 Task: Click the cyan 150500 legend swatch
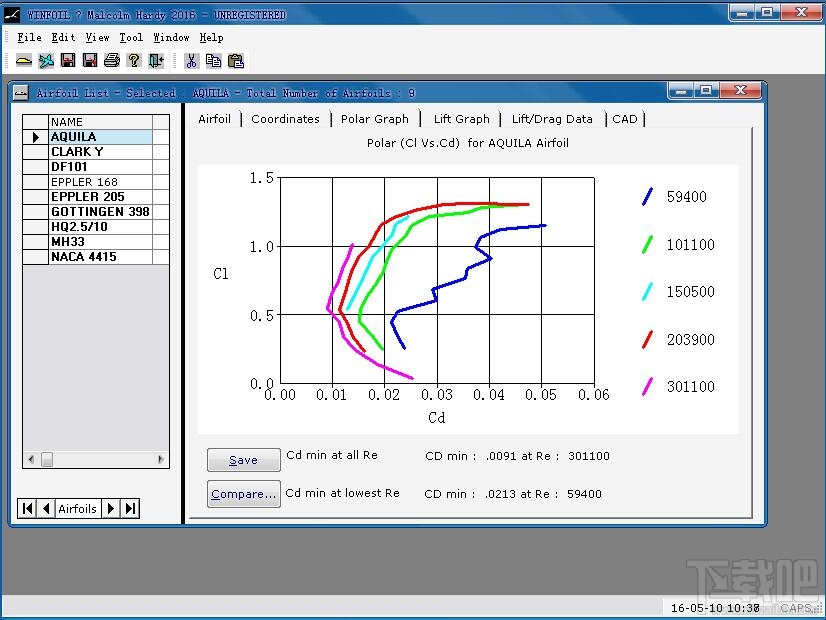point(647,292)
